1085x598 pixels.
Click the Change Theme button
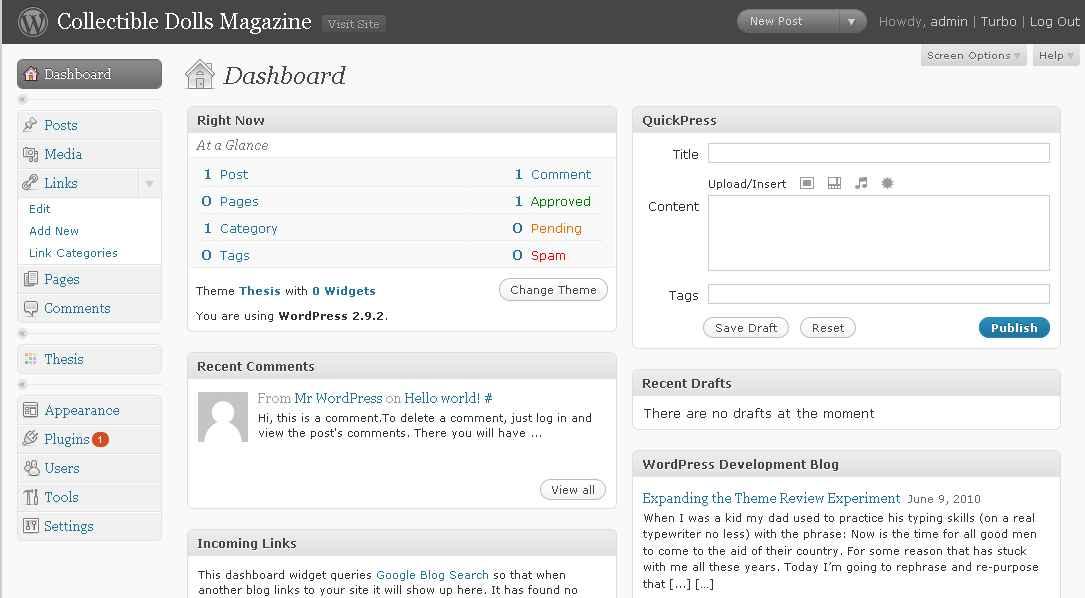pos(553,290)
